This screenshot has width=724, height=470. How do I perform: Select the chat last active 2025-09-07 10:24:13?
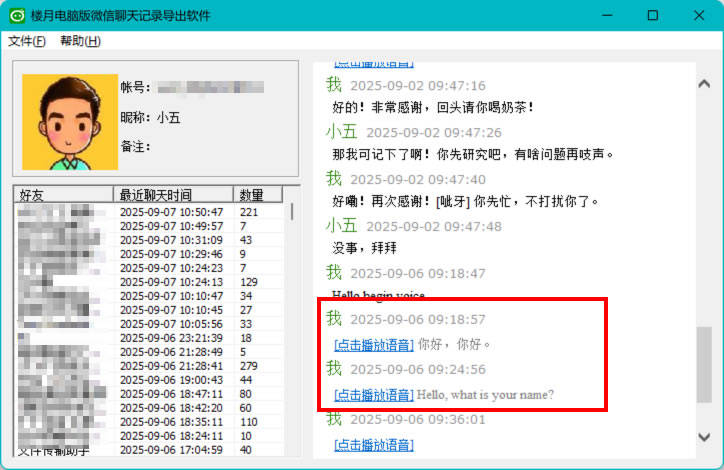[x=150, y=282]
